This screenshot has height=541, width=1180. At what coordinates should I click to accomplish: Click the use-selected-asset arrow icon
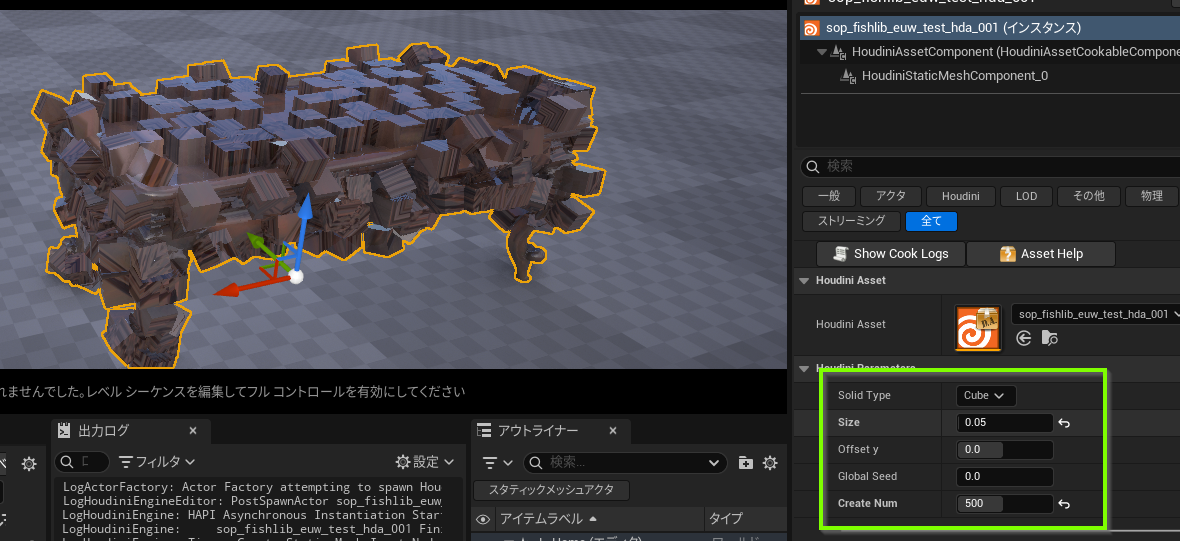coord(1024,339)
